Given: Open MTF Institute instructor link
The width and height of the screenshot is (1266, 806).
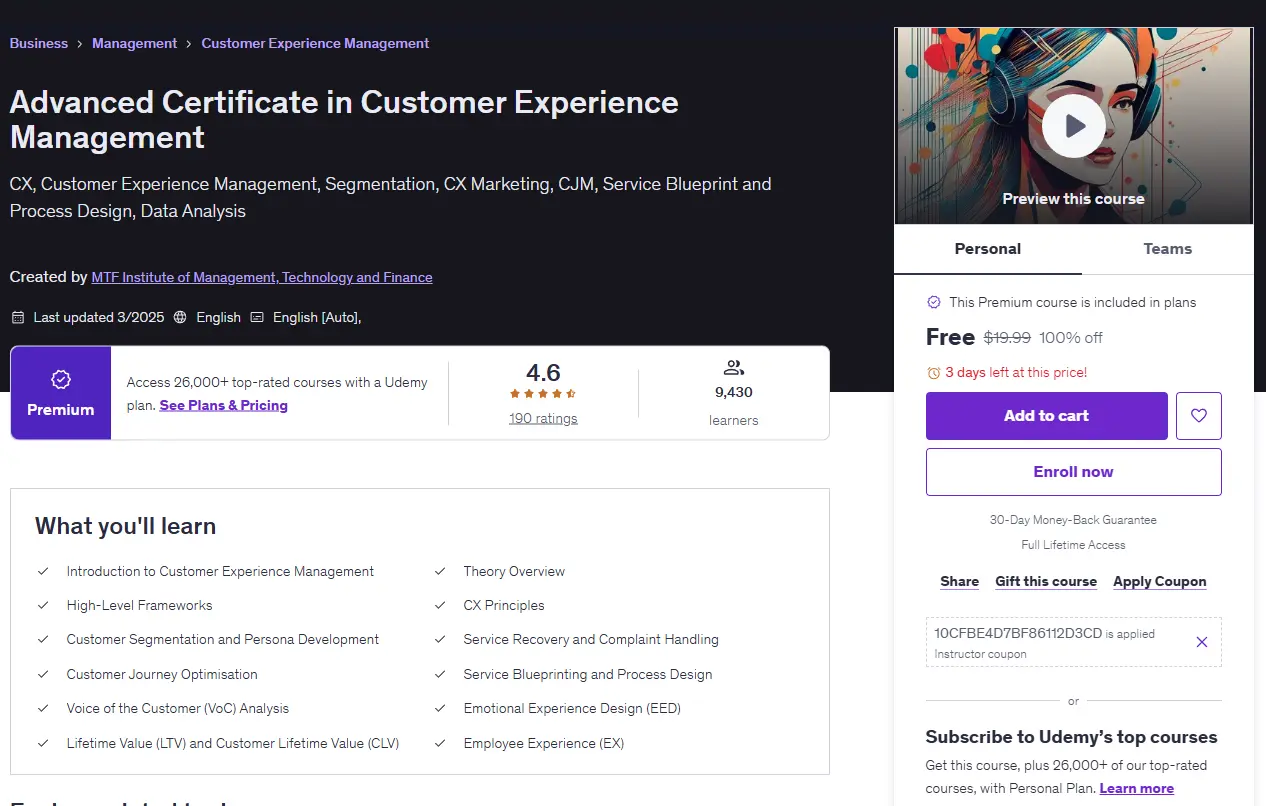Looking at the screenshot, I should [x=262, y=277].
